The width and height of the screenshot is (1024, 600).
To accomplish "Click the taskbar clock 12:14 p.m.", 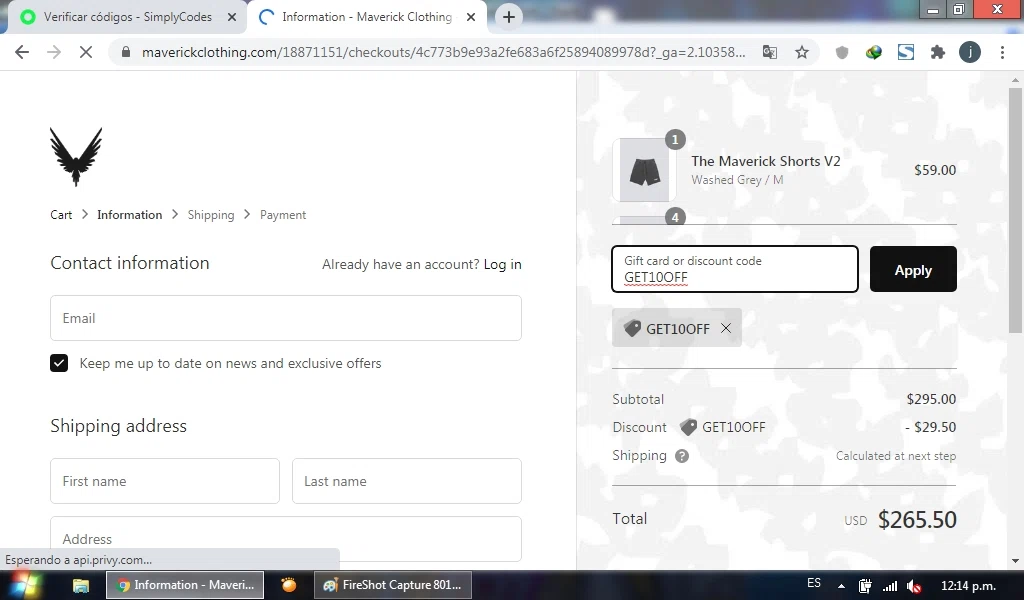I will click(968, 586).
